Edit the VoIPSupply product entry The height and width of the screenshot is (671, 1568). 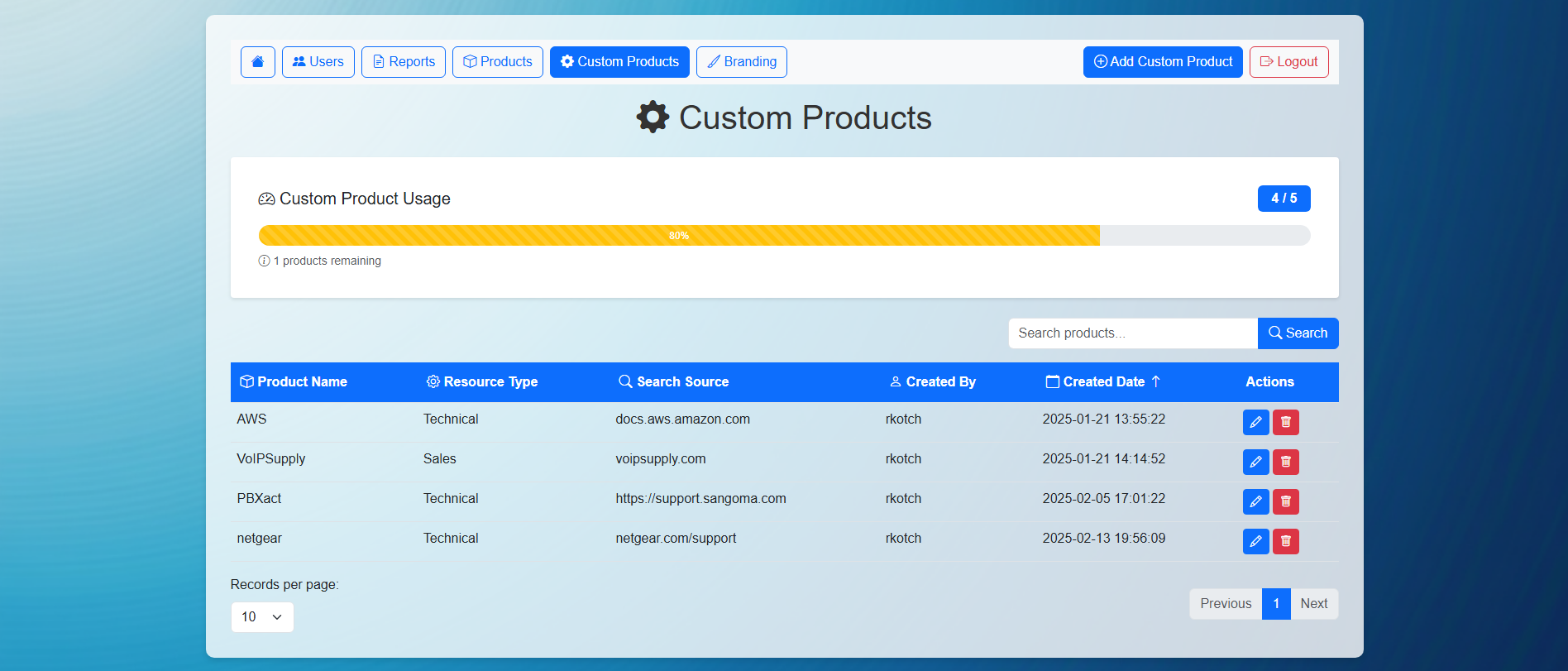[x=1255, y=462]
